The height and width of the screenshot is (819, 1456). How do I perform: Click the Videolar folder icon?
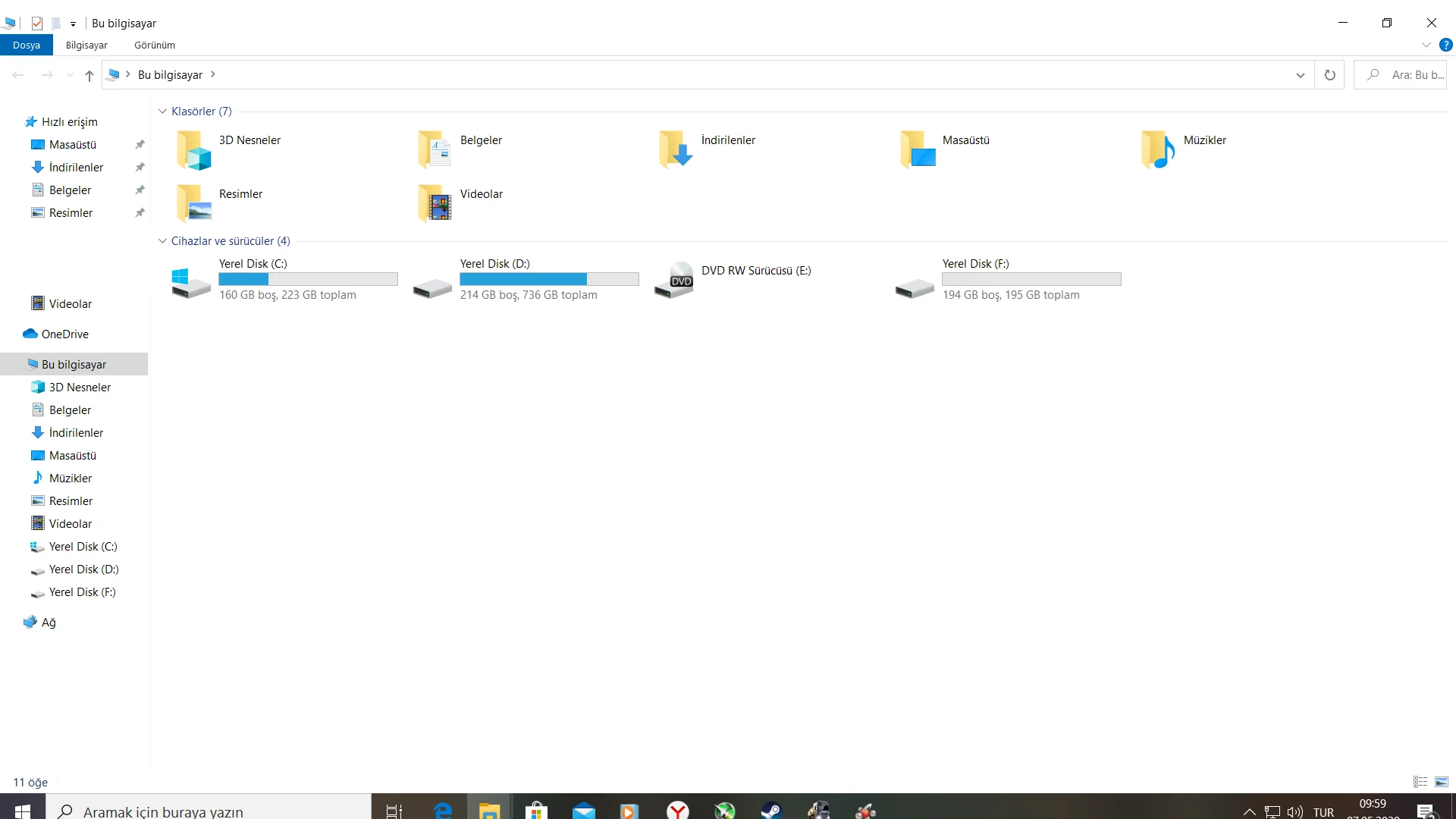435,203
